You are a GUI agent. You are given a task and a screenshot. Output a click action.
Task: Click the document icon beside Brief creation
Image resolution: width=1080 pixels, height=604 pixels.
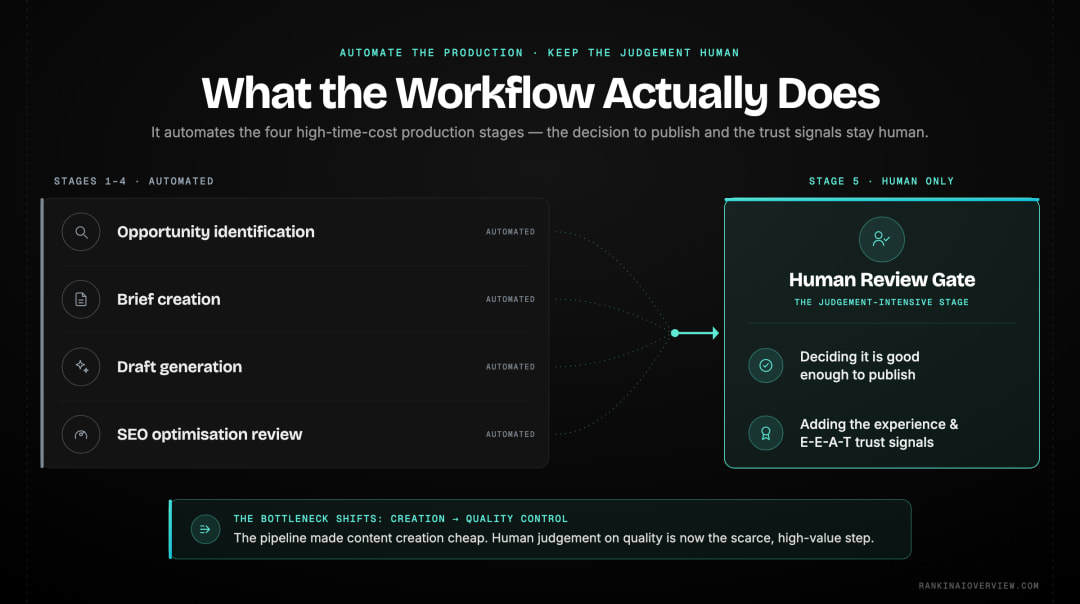click(x=81, y=300)
